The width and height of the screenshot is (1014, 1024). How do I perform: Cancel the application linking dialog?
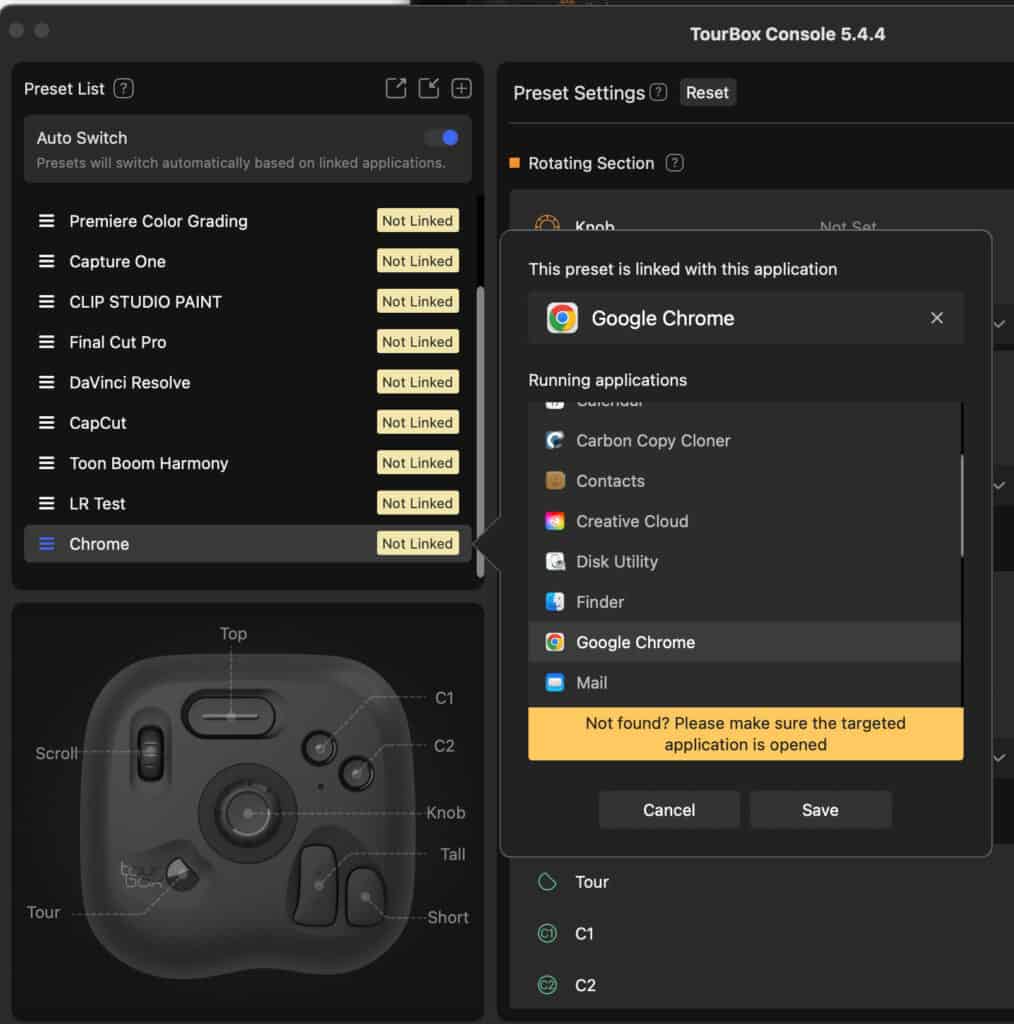668,810
